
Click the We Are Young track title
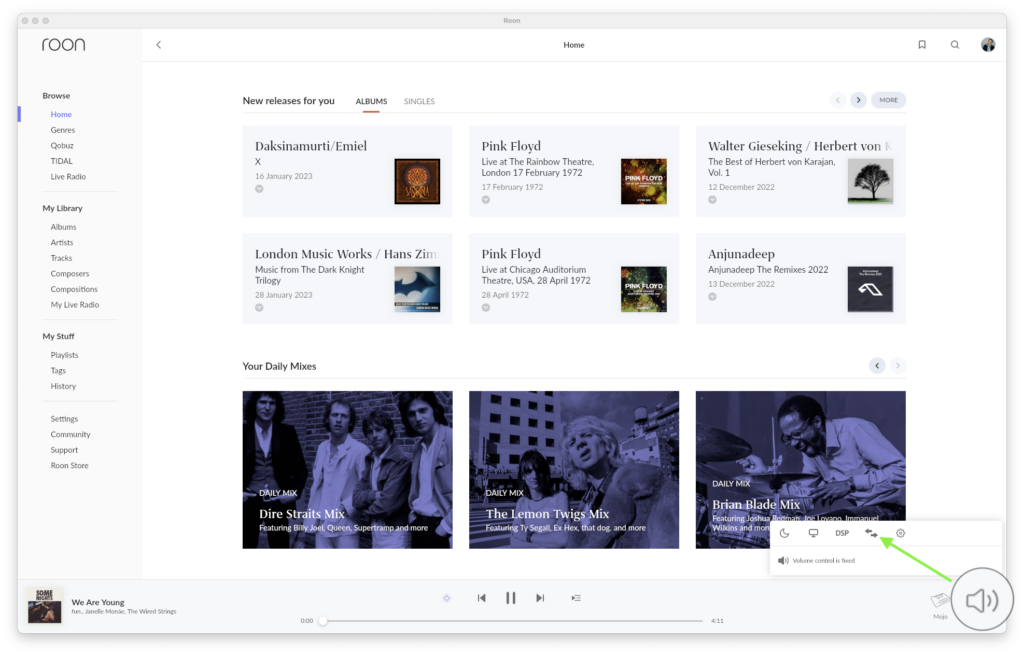click(x=98, y=603)
